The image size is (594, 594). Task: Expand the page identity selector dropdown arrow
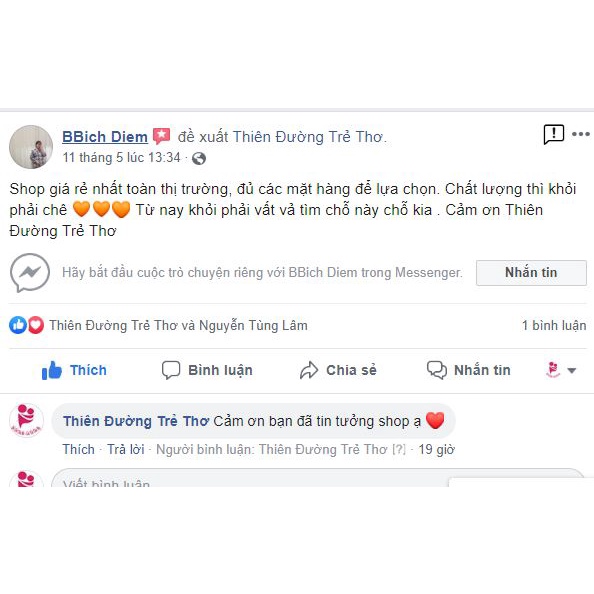(572, 370)
